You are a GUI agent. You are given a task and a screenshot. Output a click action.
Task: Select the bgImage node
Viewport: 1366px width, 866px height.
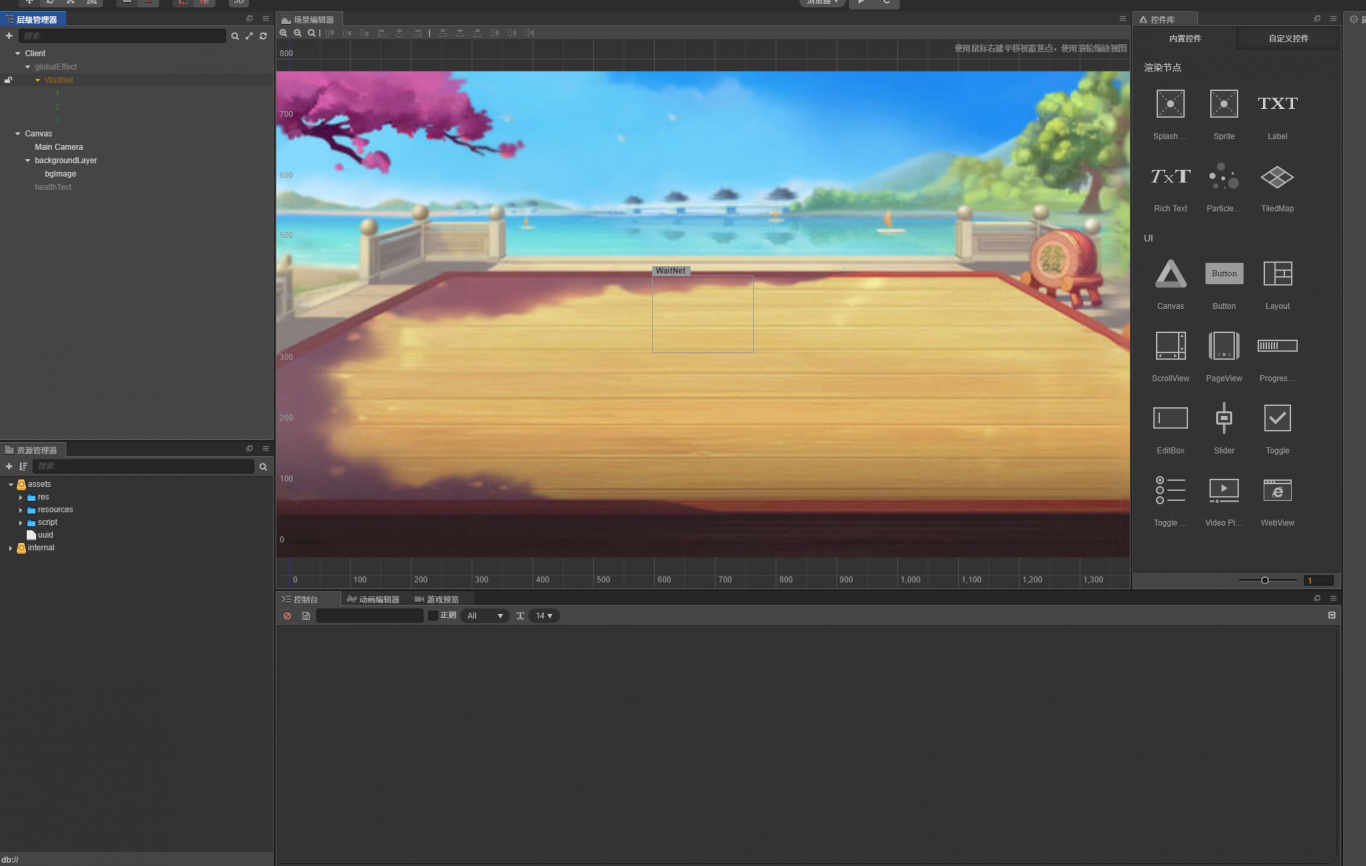point(60,174)
